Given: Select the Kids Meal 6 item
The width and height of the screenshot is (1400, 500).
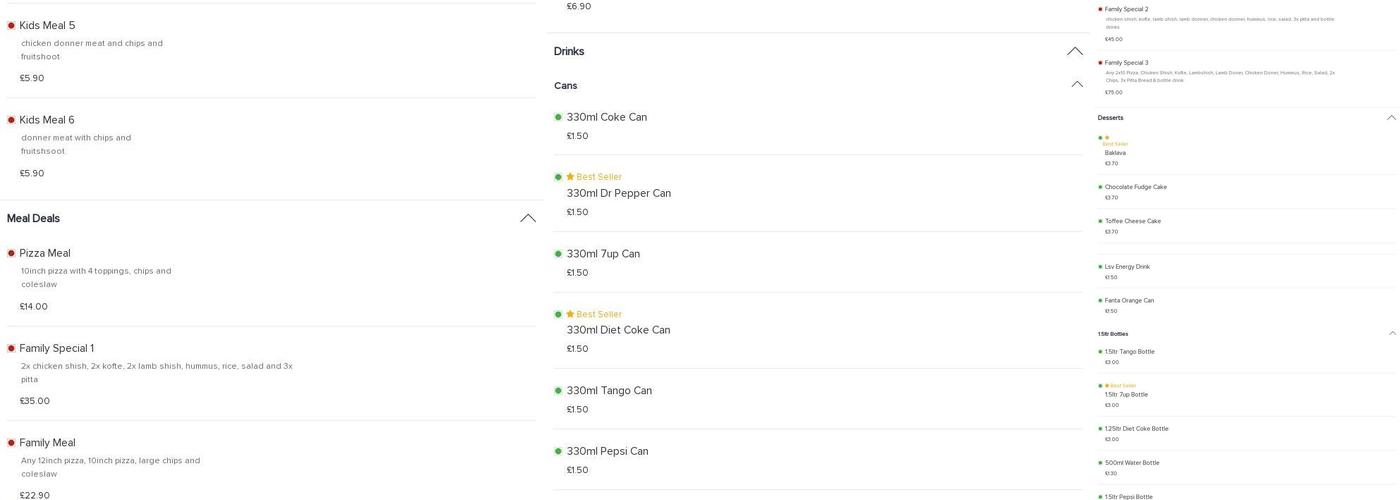Looking at the screenshot, I should pyautogui.click(x=47, y=120).
